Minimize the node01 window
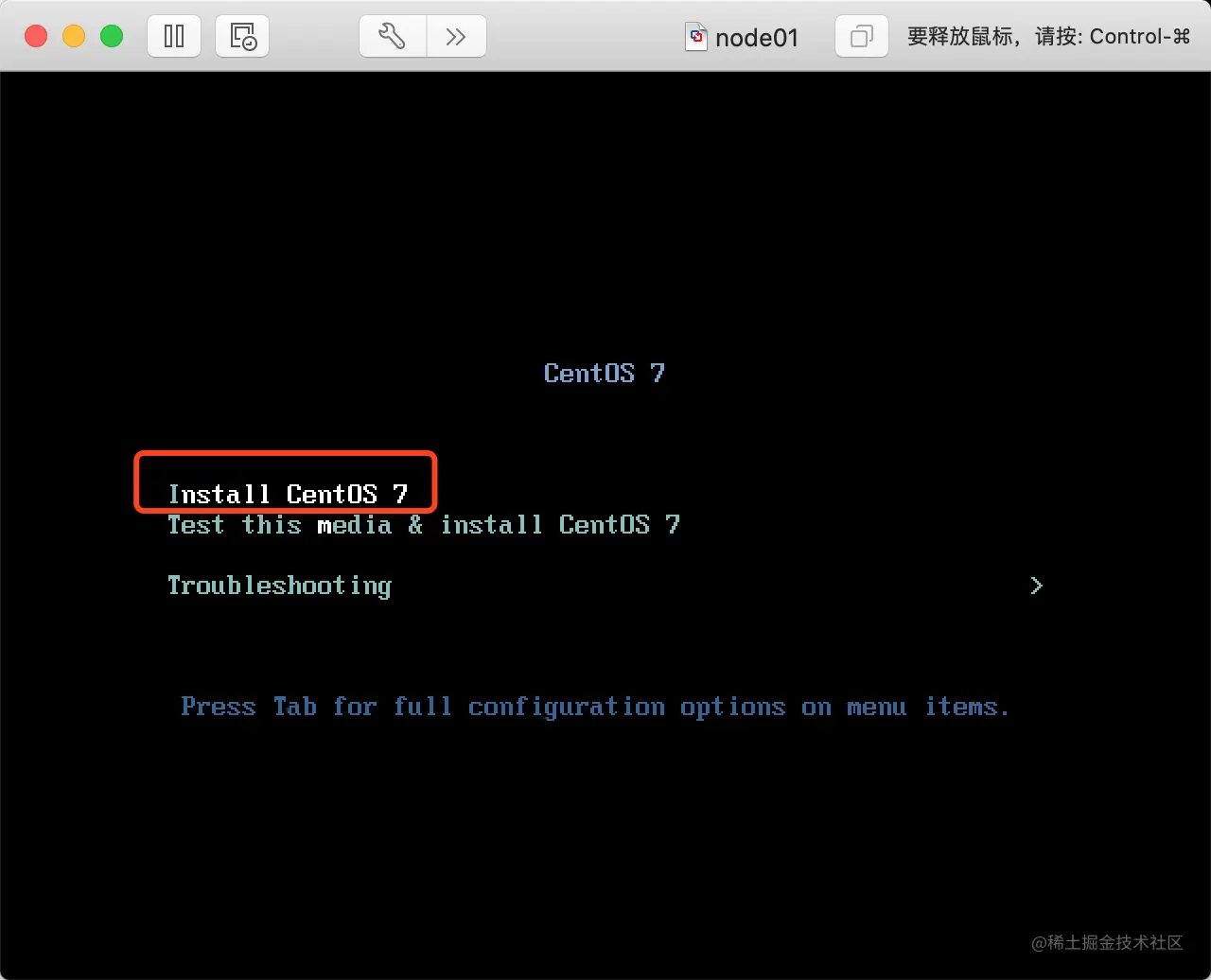Image resolution: width=1211 pixels, height=980 pixels. point(74,37)
